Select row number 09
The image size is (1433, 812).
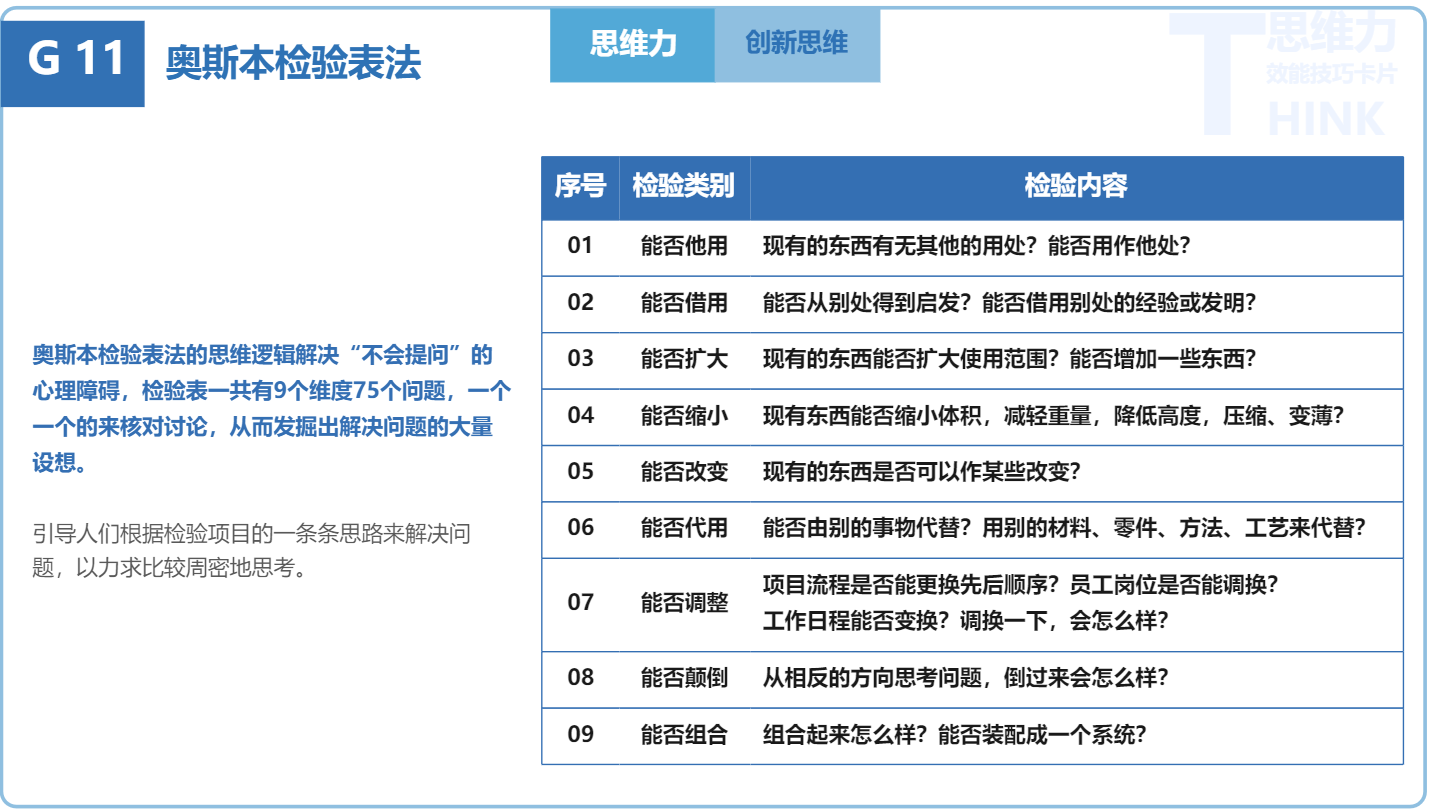[580, 734]
